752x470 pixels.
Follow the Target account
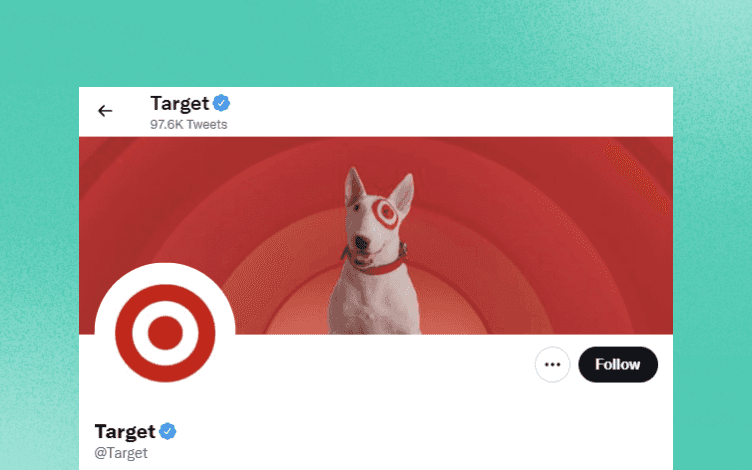[618, 364]
